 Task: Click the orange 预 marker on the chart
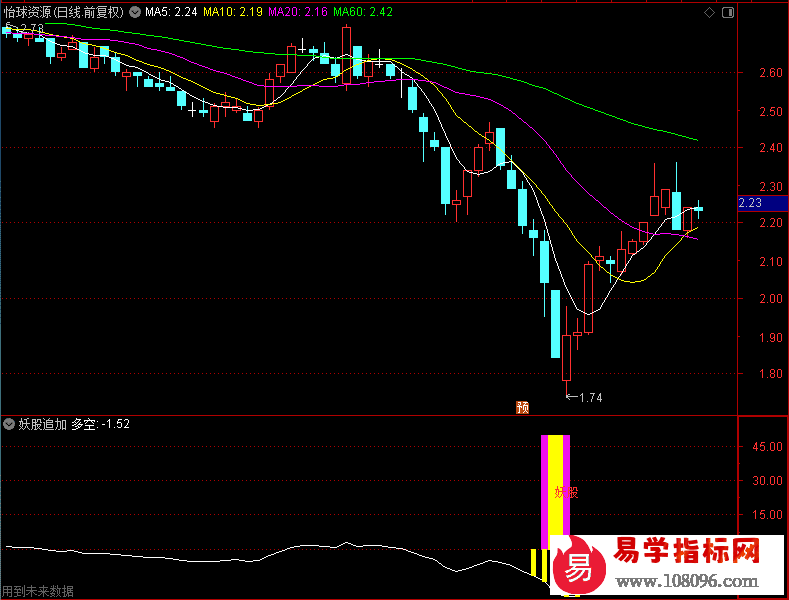click(x=522, y=407)
